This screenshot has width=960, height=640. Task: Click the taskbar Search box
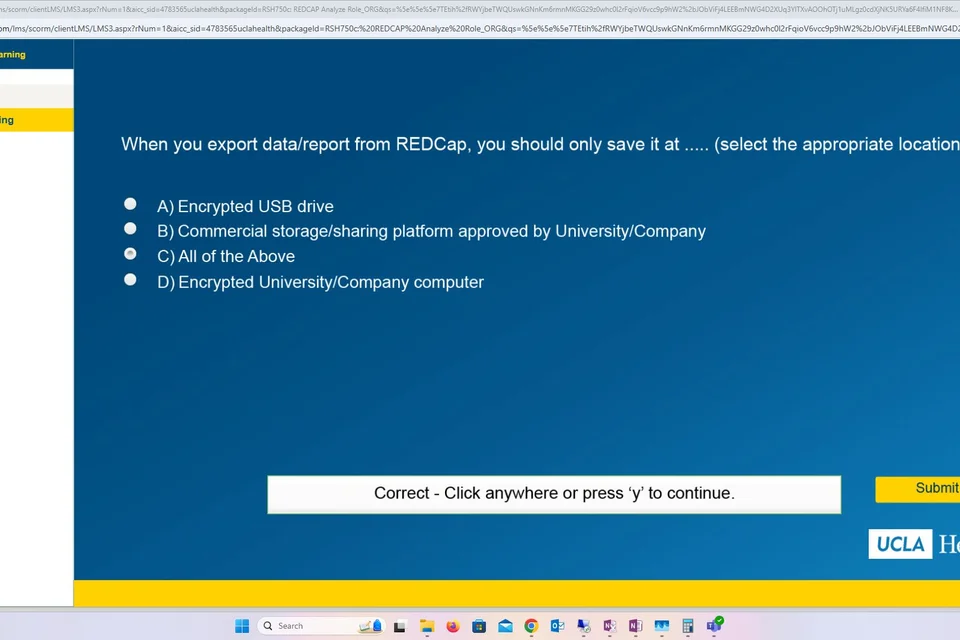321,626
